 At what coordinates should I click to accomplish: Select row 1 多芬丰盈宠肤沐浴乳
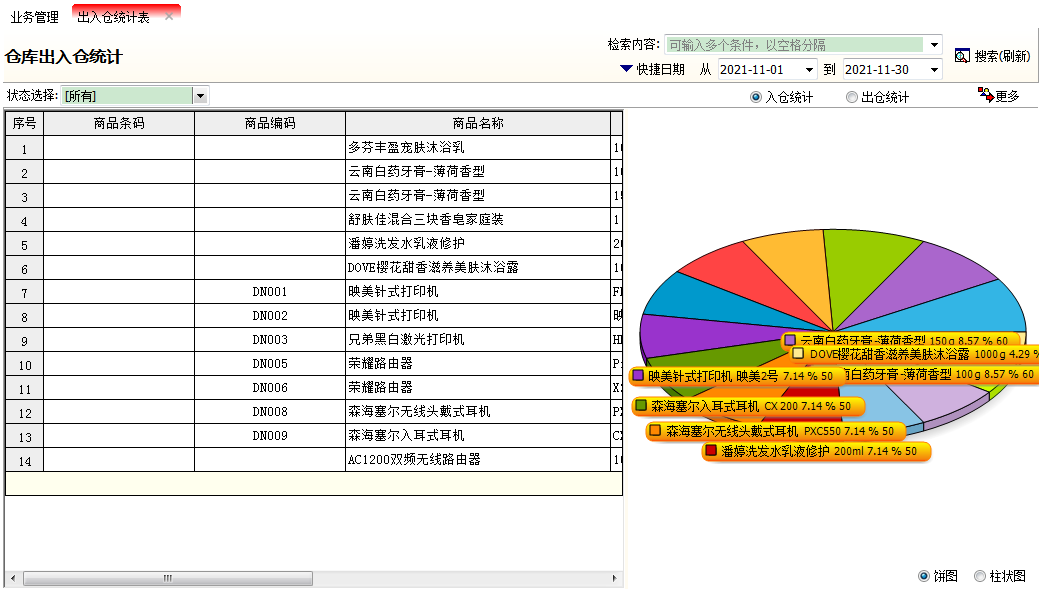coord(314,148)
